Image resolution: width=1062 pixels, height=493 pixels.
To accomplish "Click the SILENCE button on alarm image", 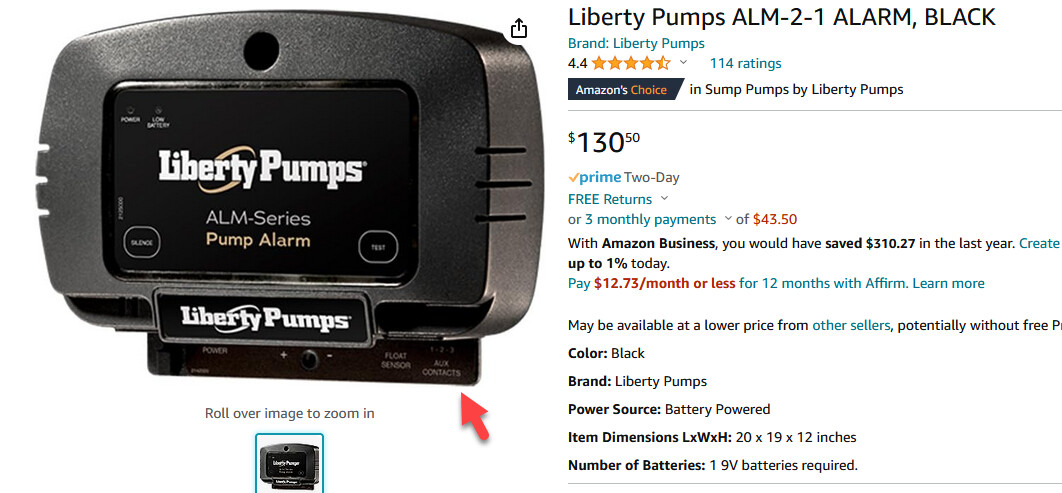I will tap(142, 242).
